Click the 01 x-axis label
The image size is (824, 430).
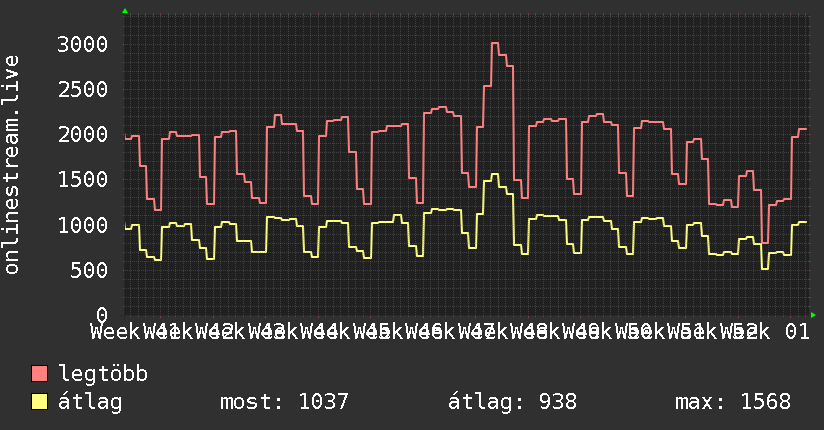[x=797, y=332]
